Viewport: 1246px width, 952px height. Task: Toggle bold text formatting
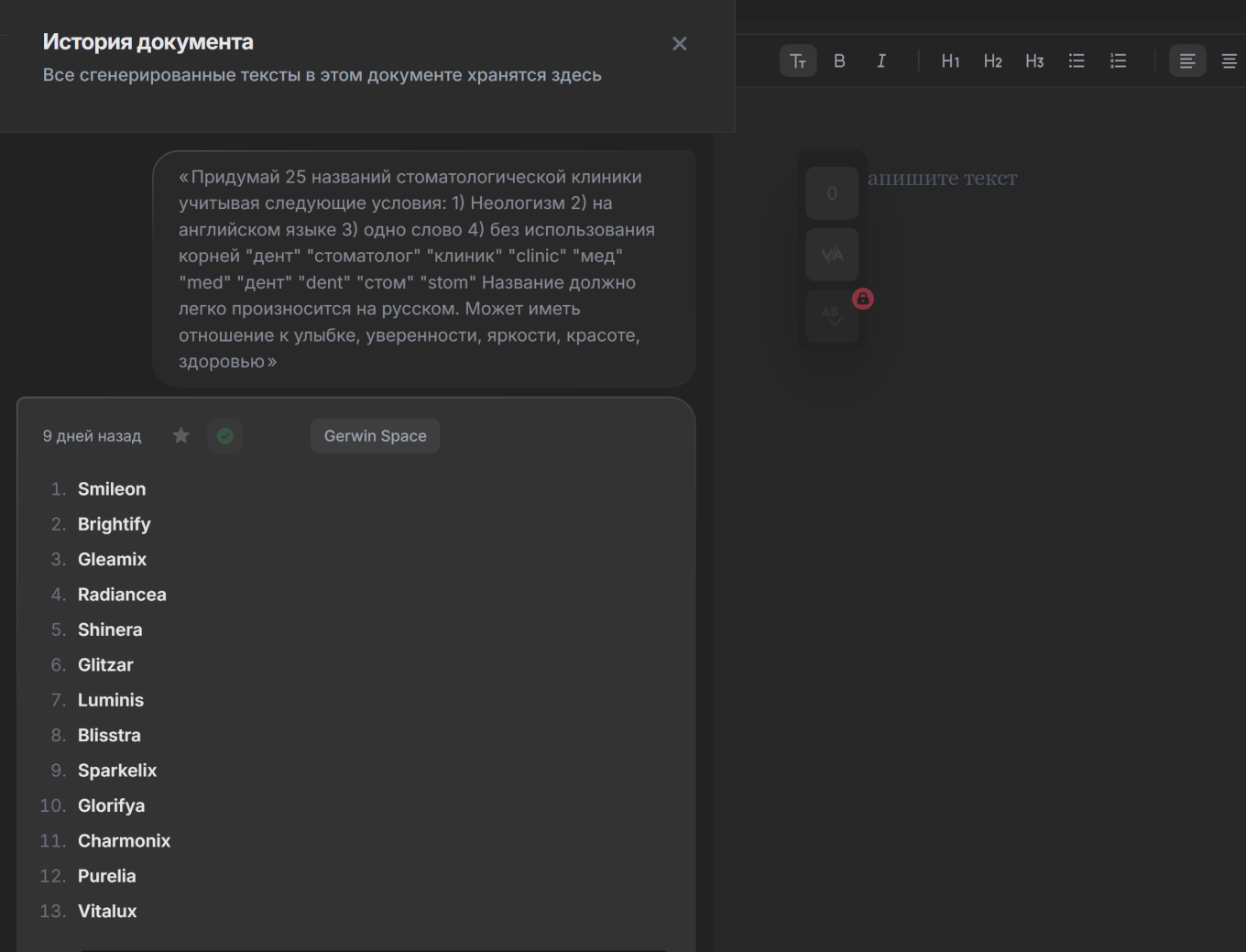[x=839, y=61]
